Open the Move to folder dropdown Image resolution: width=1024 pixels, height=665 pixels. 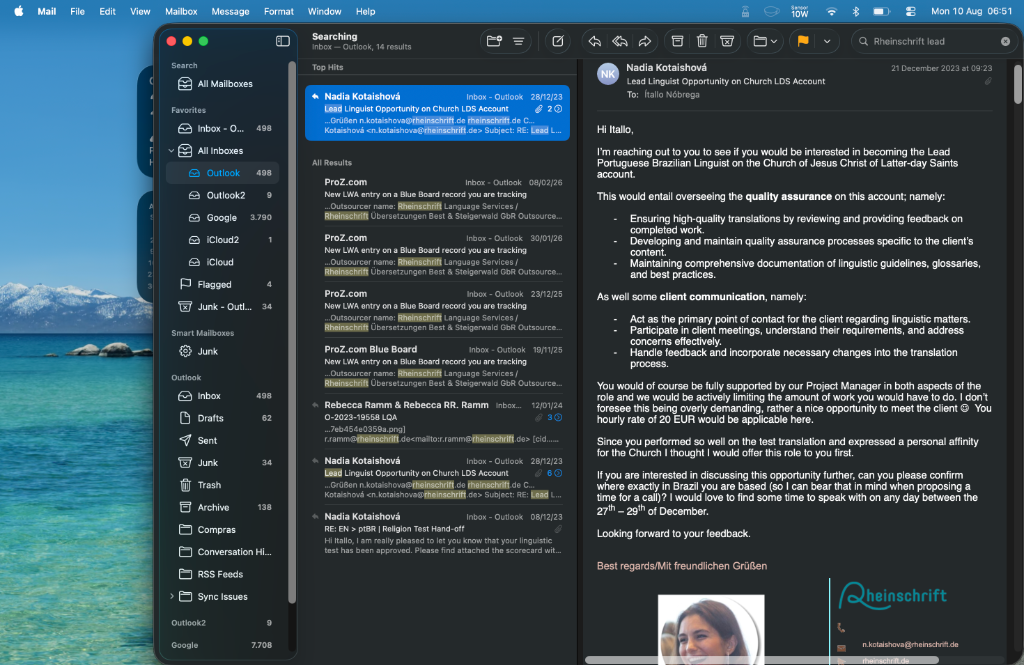click(765, 41)
